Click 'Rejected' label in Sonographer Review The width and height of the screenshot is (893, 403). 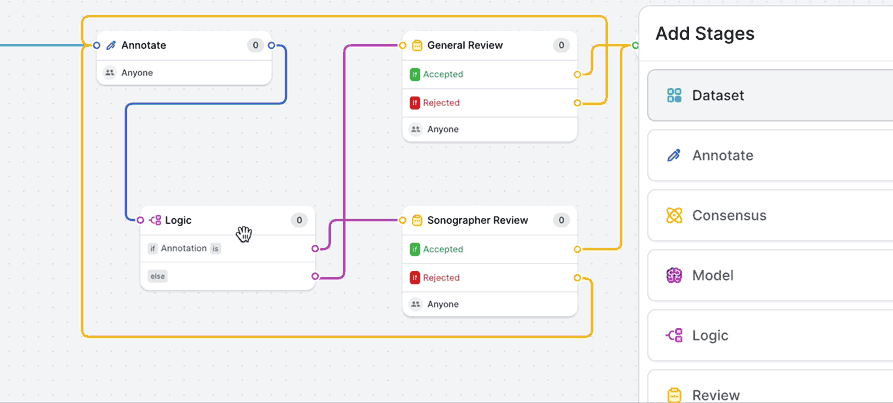tap(441, 278)
